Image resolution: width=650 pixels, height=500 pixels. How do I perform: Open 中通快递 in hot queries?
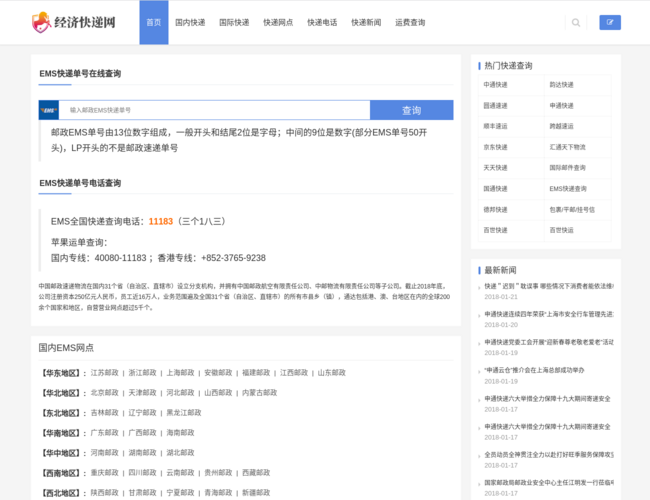pos(495,85)
